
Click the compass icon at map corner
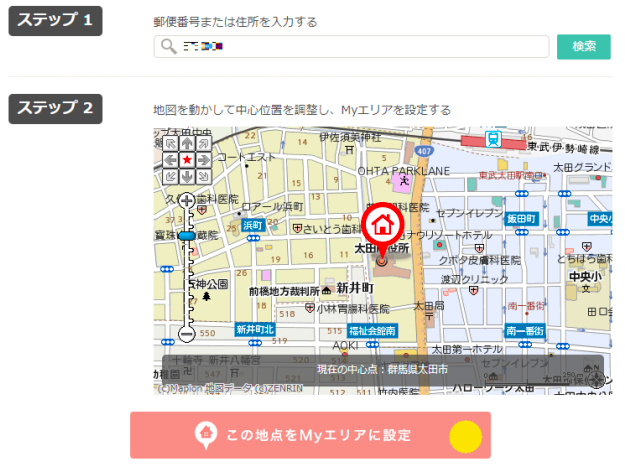(x=596, y=379)
